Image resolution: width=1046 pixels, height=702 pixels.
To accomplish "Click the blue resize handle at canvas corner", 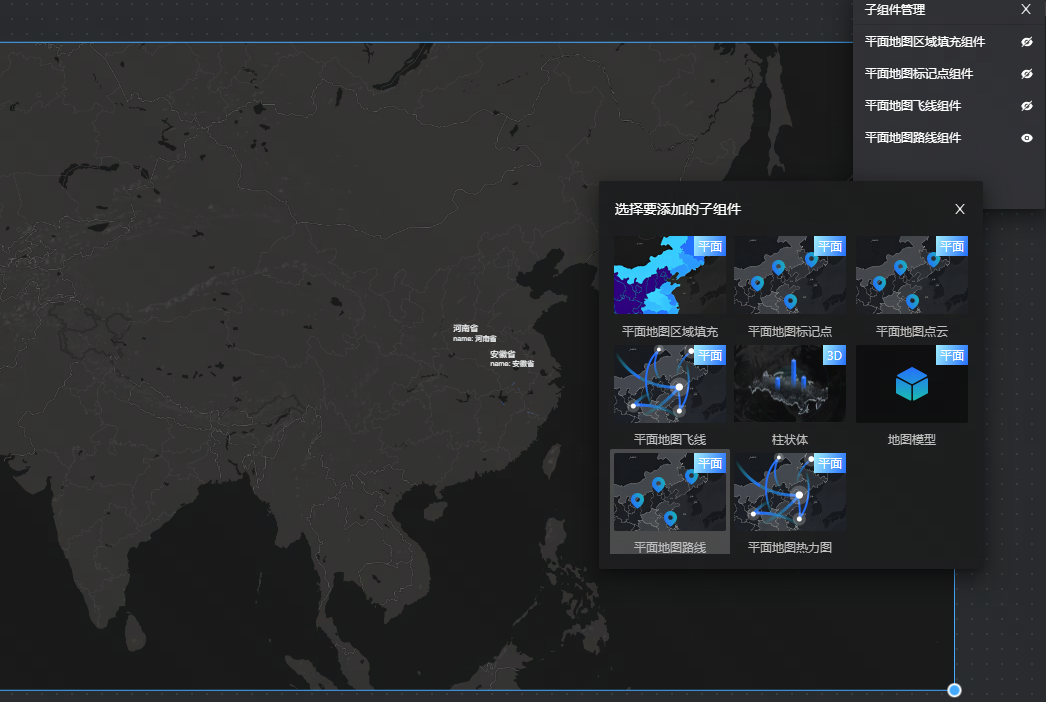I will click(x=954, y=690).
